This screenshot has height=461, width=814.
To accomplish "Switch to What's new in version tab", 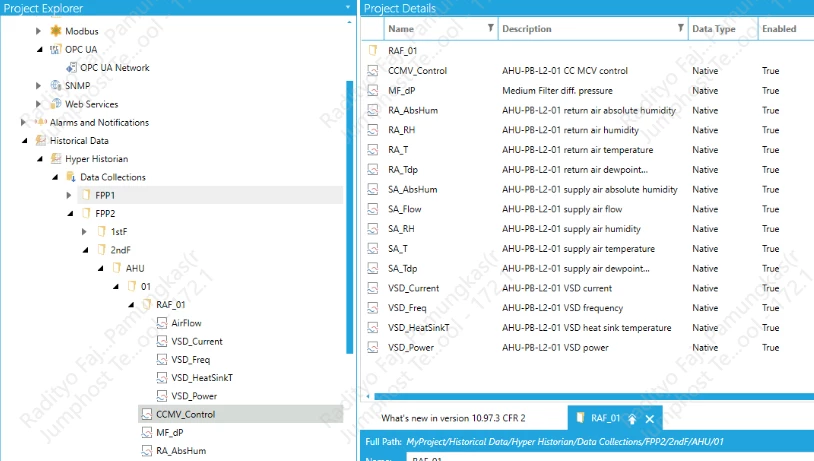I will point(453,418).
